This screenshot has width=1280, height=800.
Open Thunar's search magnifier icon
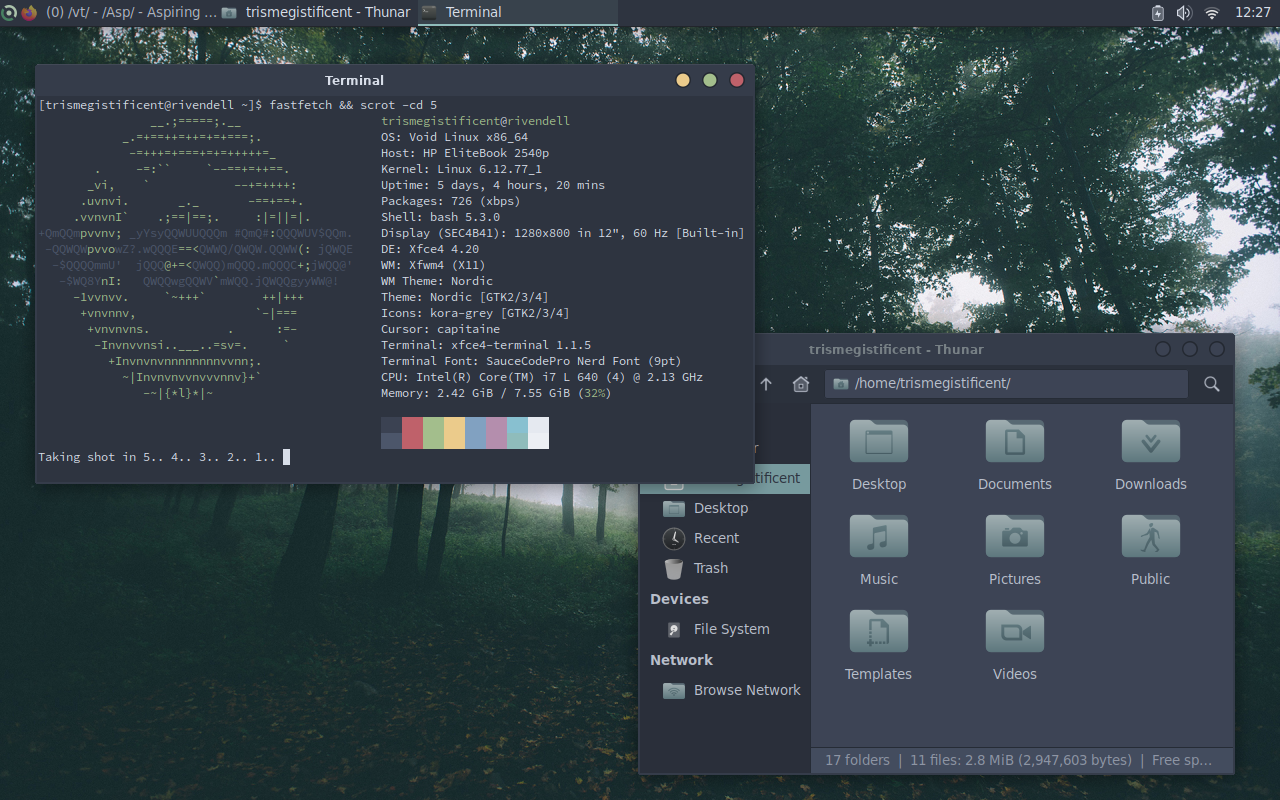click(1211, 384)
